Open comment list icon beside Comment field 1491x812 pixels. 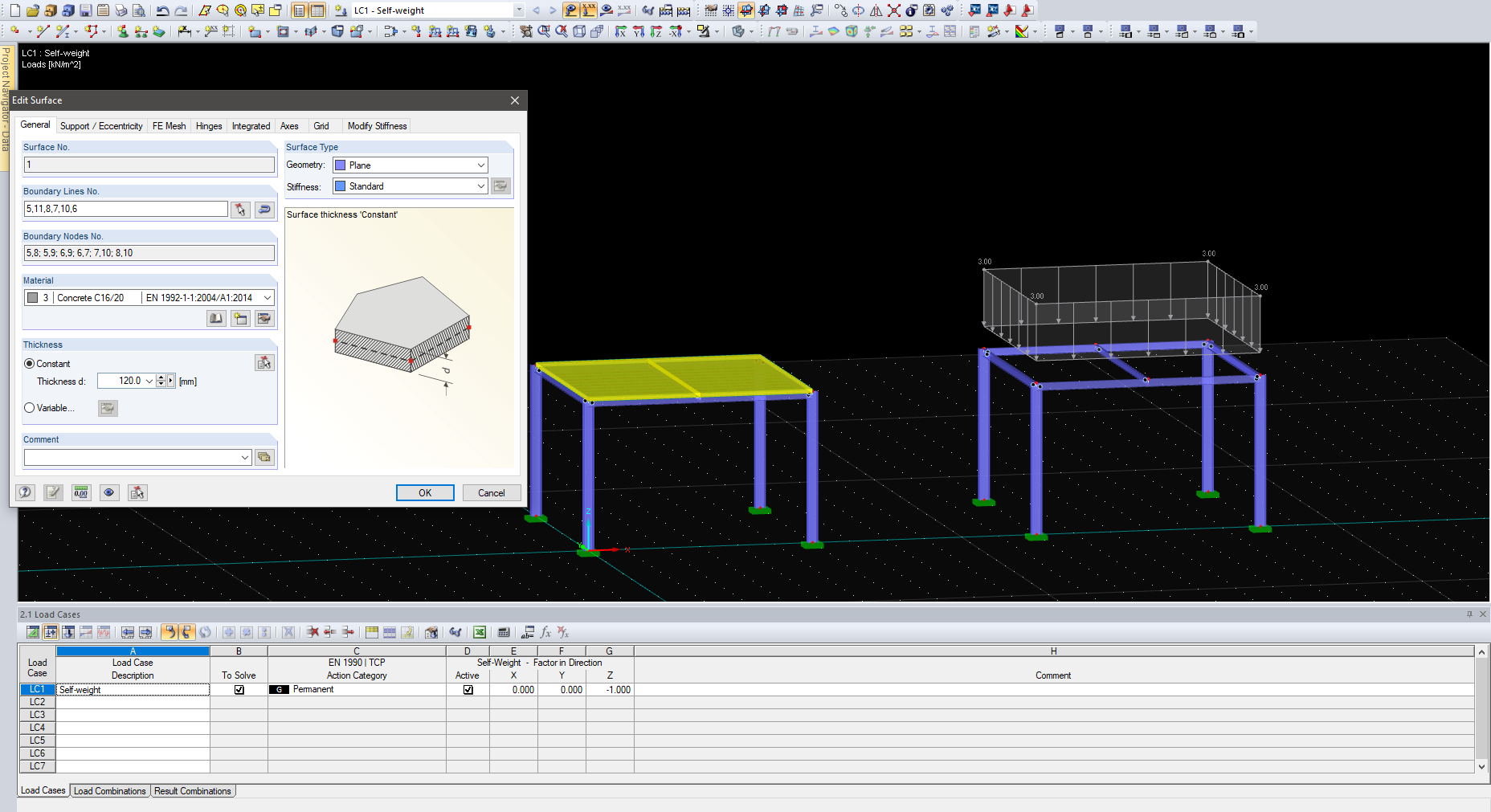pos(264,457)
